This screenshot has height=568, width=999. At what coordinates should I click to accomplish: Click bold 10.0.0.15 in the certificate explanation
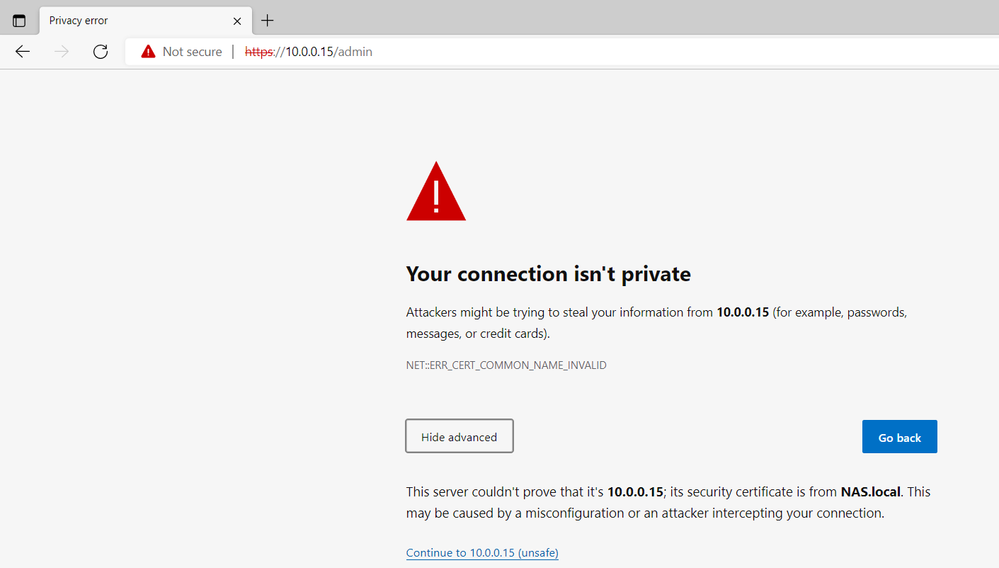coord(635,492)
